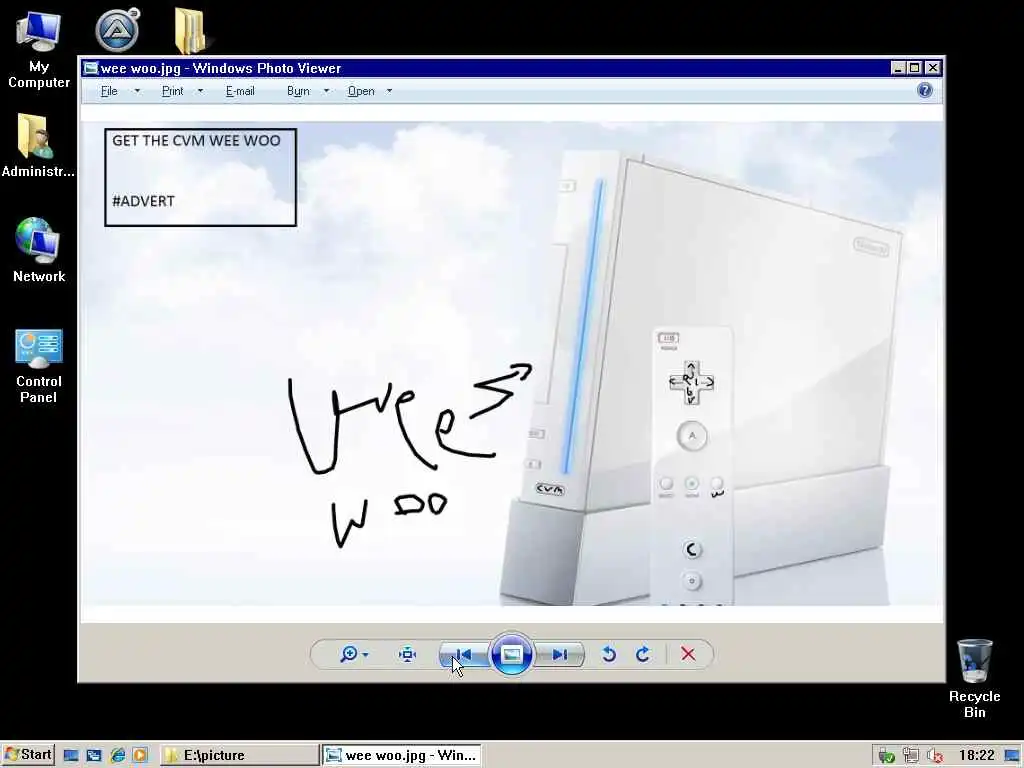Switch to the E:\picture taskbar button

pos(240,756)
